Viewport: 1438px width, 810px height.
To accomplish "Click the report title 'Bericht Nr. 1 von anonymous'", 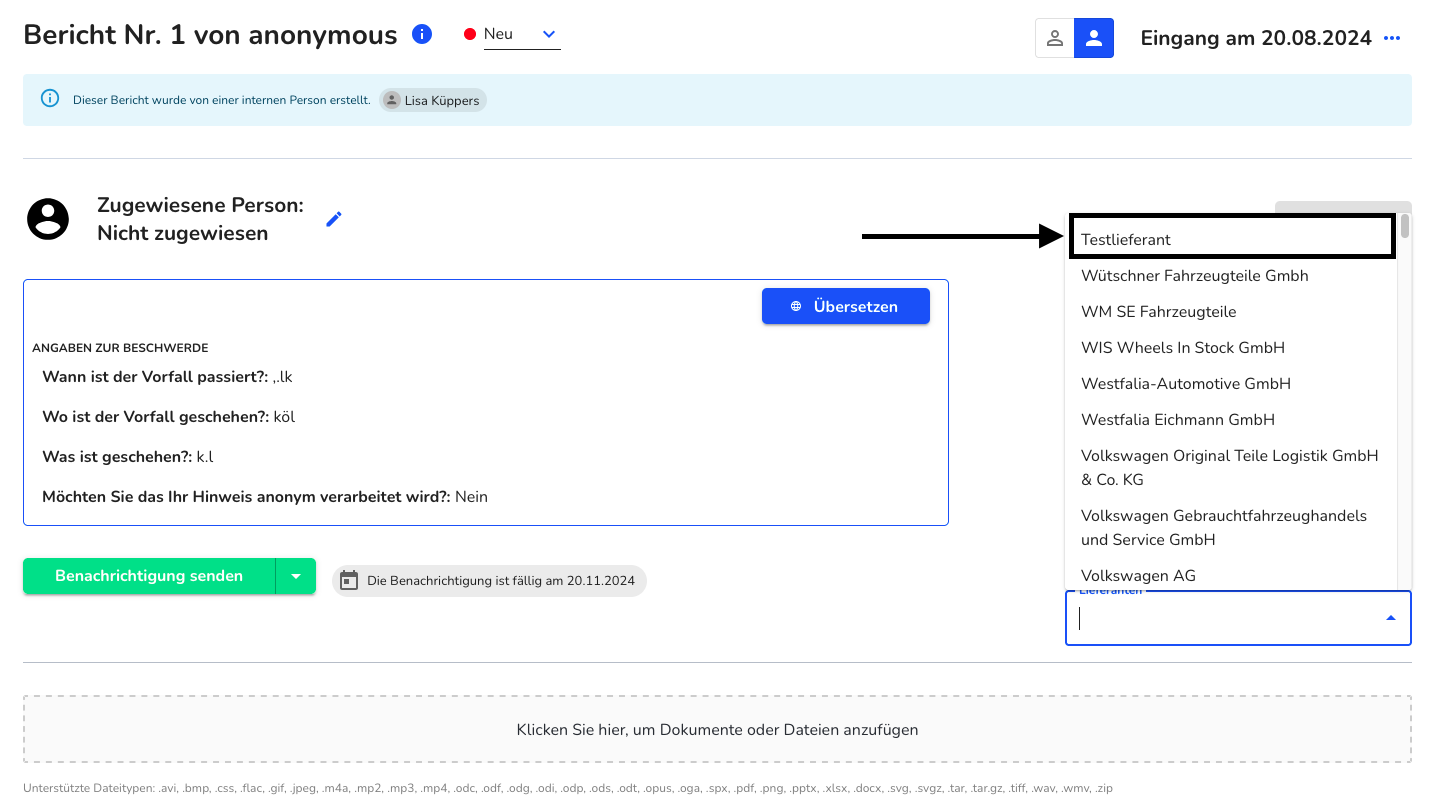I will 210,35.
